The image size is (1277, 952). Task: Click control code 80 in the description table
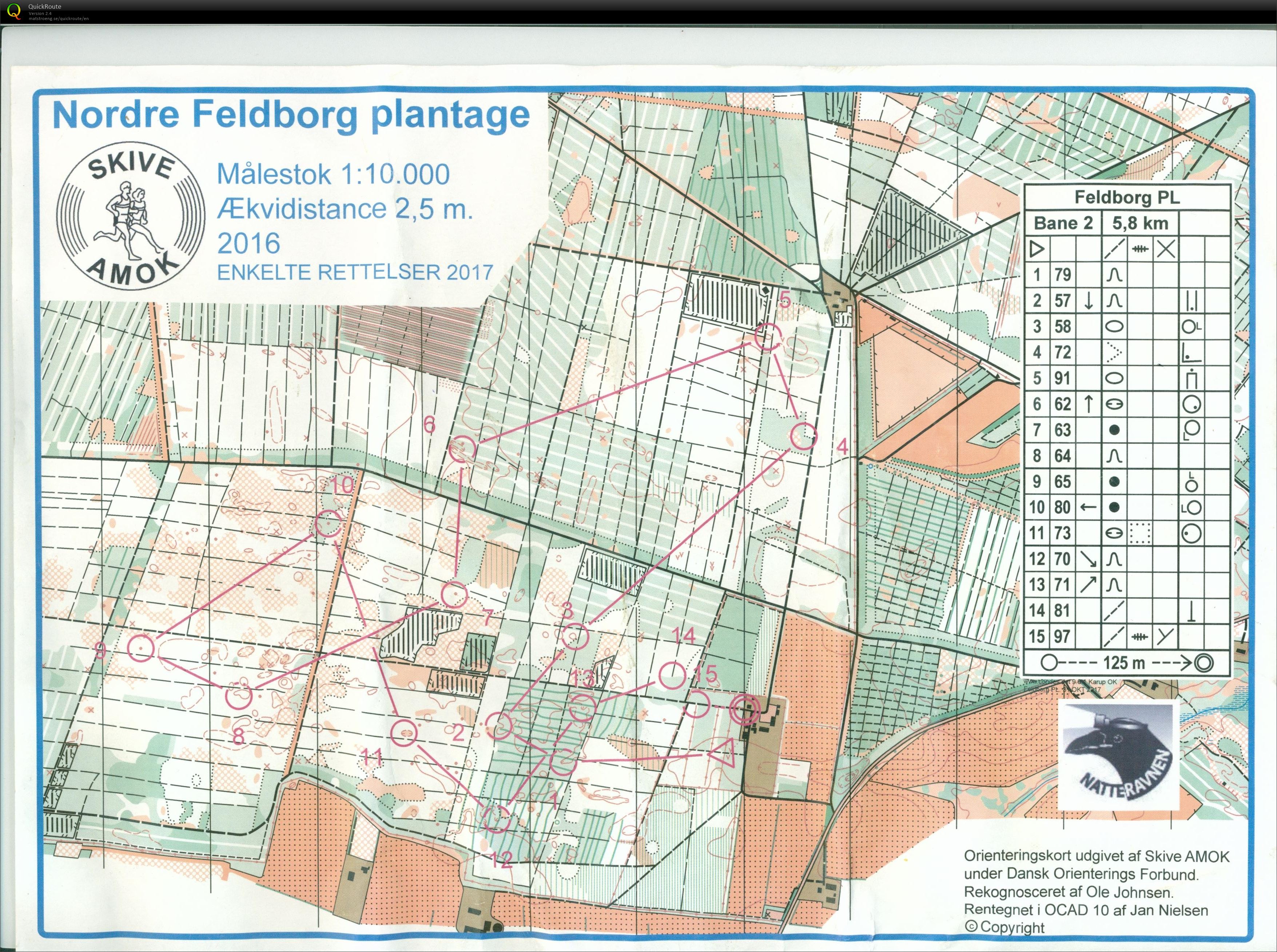1063,507
